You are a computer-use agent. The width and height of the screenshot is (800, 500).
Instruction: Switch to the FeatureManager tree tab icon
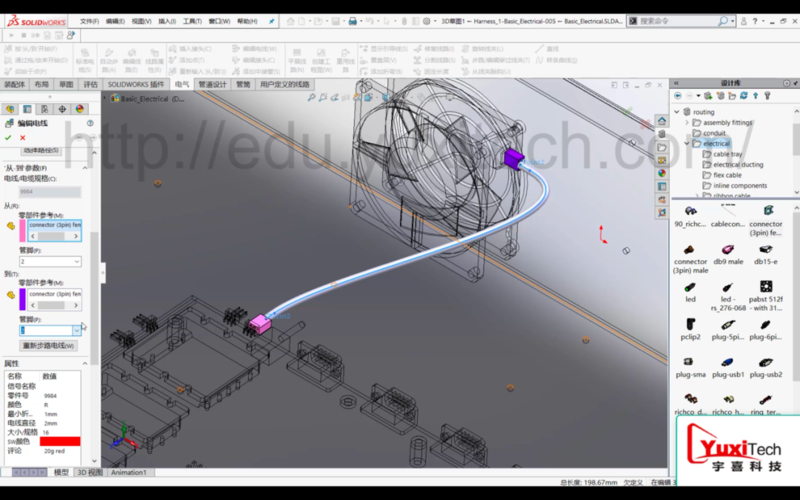tap(10, 109)
